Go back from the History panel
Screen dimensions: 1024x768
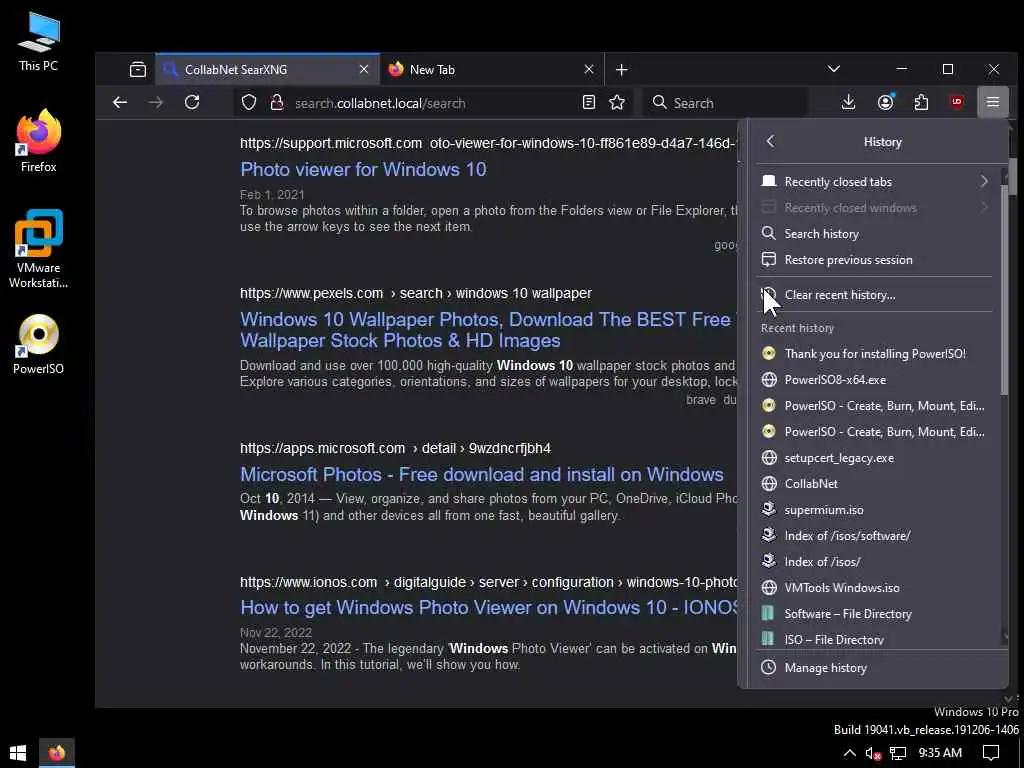[x=770, y=141]
